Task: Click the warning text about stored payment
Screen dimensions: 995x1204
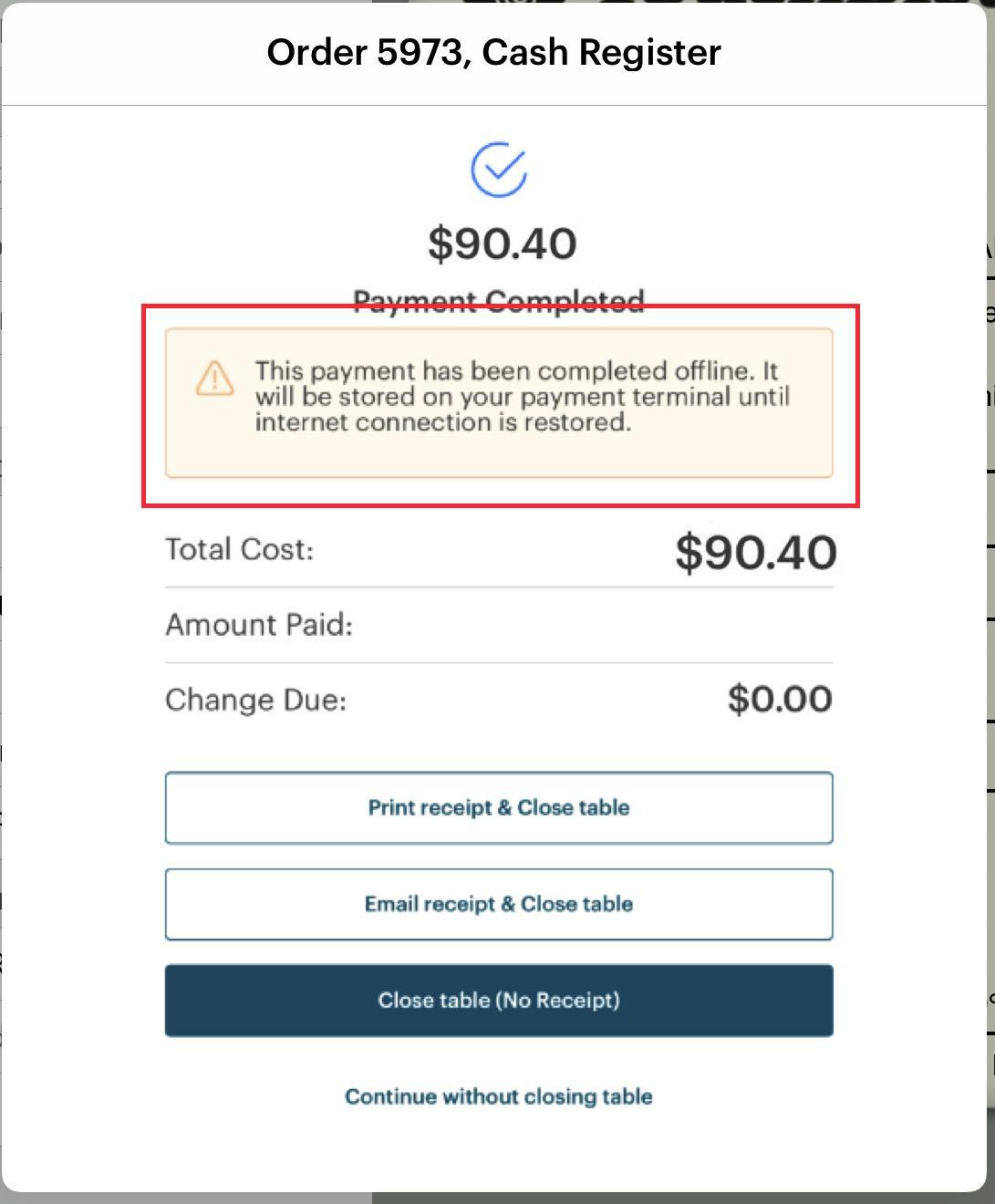Action: pos(523,396)
